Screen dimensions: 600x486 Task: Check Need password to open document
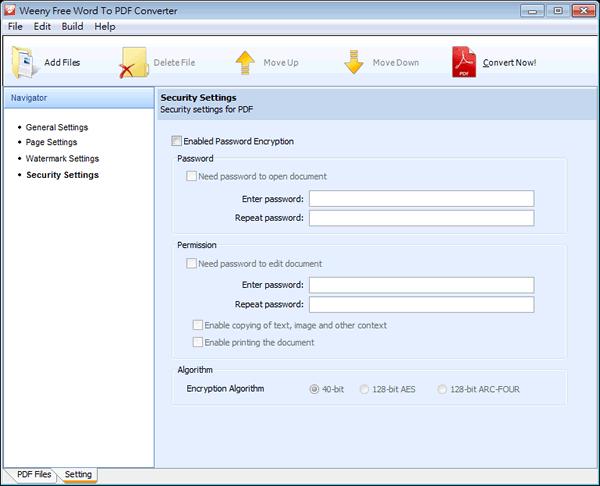(191, 176)
